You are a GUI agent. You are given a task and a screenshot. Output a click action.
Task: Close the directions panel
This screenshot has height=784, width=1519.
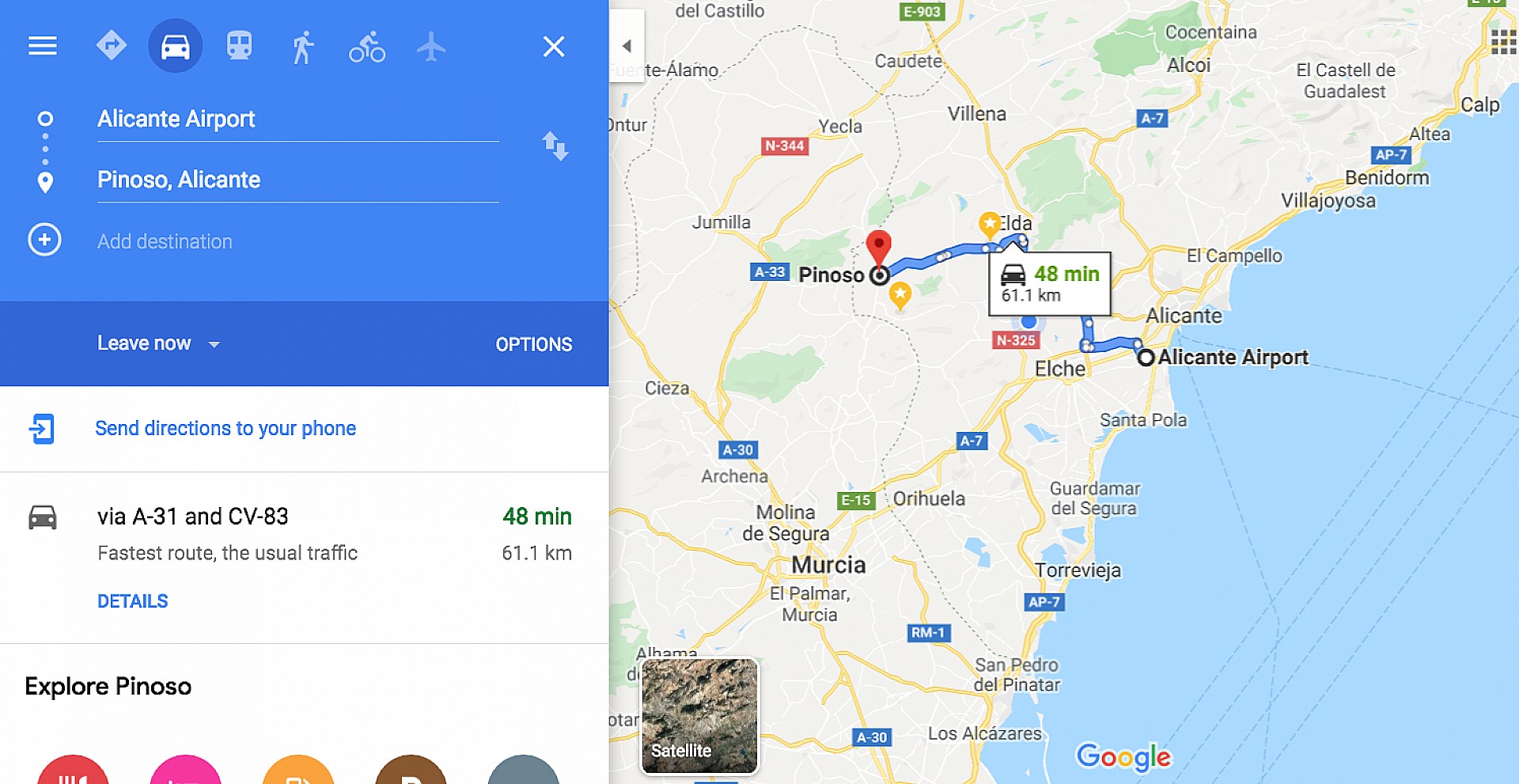[x=554, y=47]
